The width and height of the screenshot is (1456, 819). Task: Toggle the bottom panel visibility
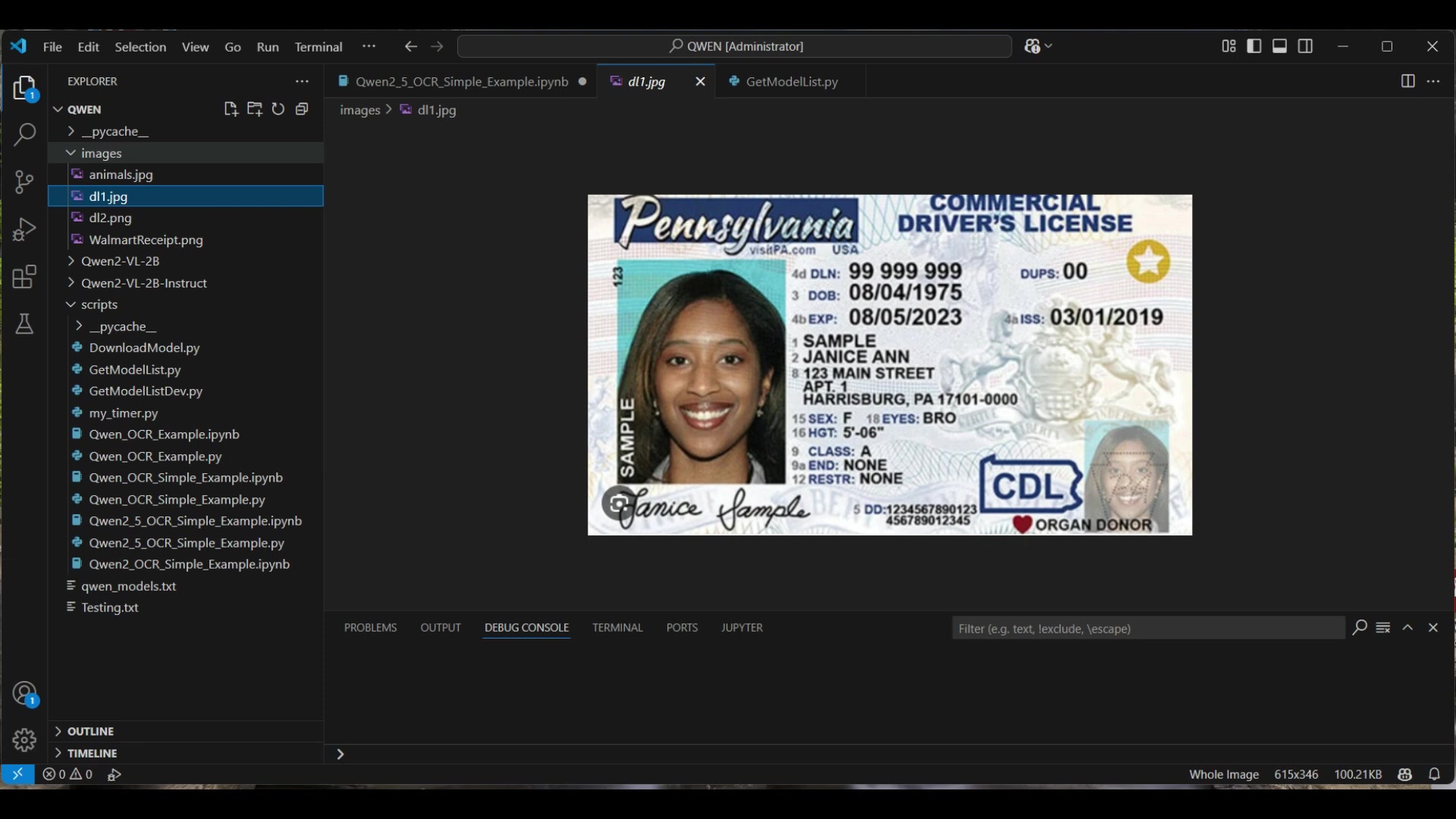(1280, 46)
